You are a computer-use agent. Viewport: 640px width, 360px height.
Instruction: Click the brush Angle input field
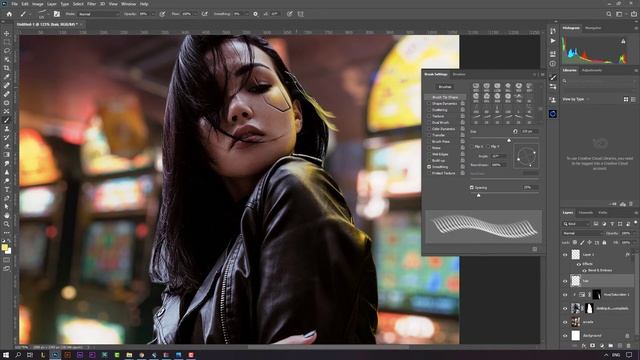point(498,156)
